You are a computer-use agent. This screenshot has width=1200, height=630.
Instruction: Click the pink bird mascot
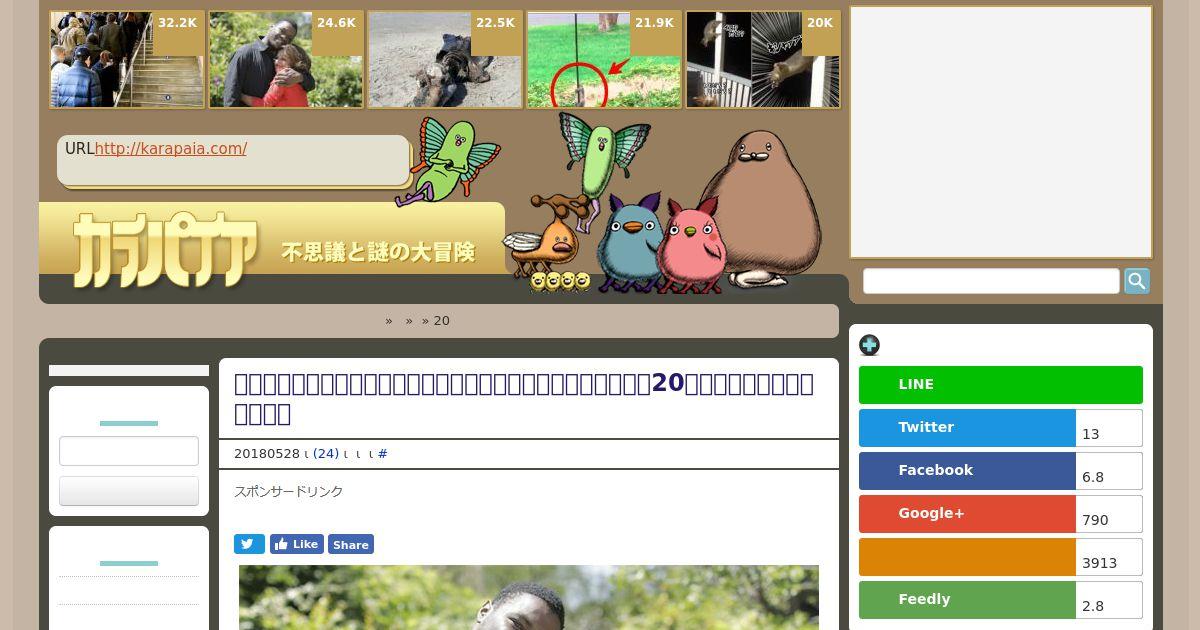pos(692,245)
